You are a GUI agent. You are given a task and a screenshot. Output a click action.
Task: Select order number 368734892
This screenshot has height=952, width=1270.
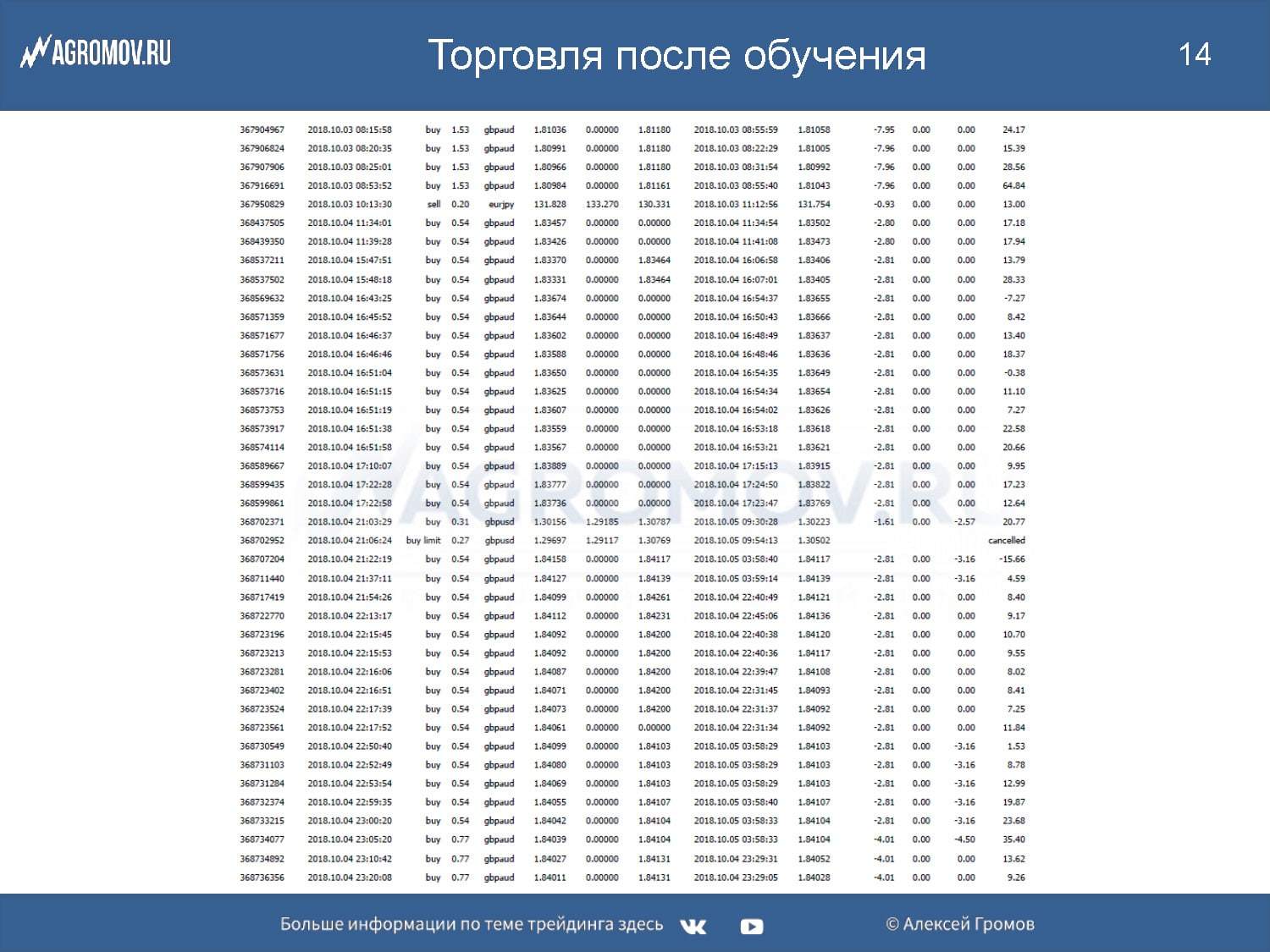[262, 859]
